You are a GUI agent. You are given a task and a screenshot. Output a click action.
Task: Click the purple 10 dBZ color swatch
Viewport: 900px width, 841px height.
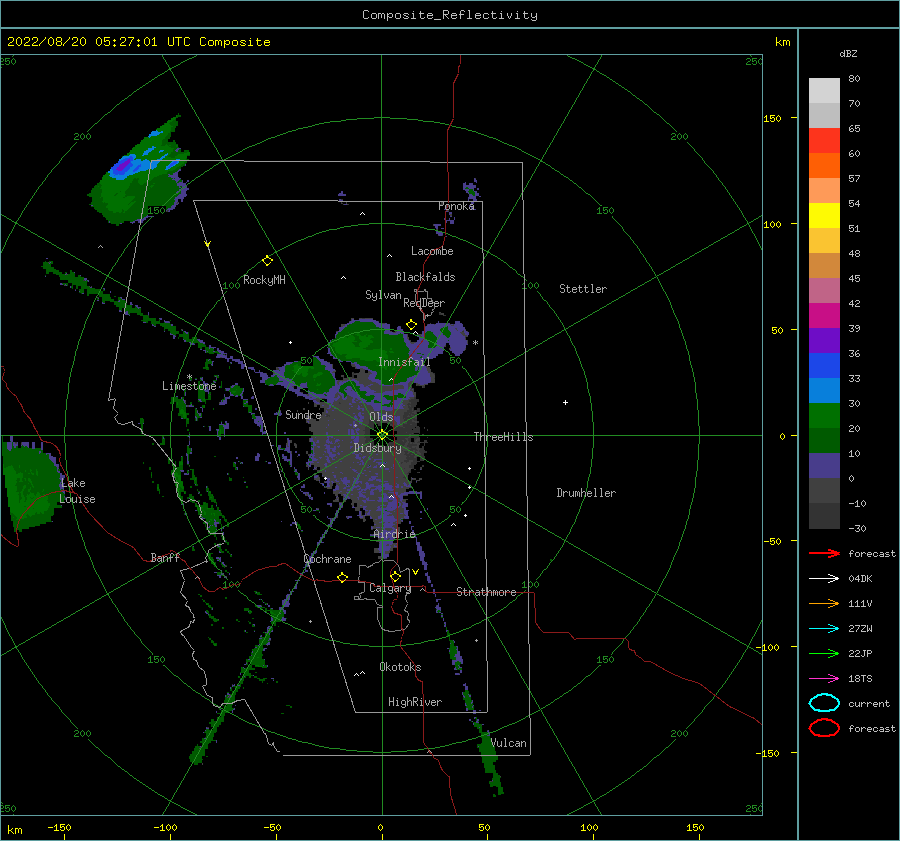824,465
